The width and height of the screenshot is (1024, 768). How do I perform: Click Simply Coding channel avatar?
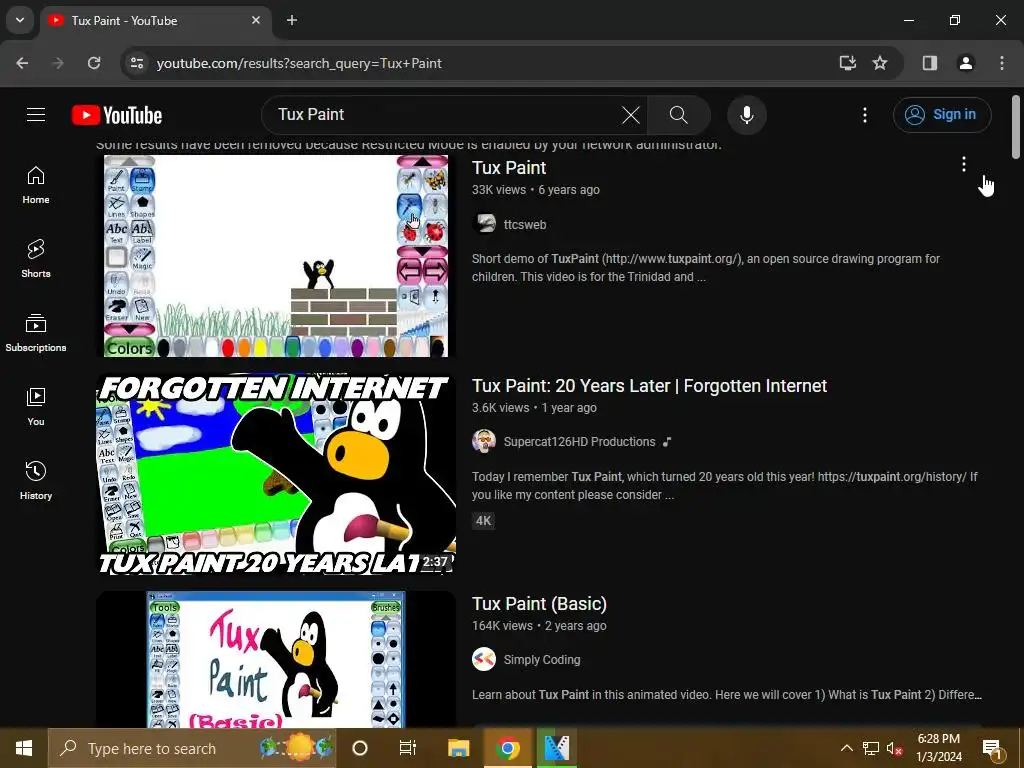point(484,659)
